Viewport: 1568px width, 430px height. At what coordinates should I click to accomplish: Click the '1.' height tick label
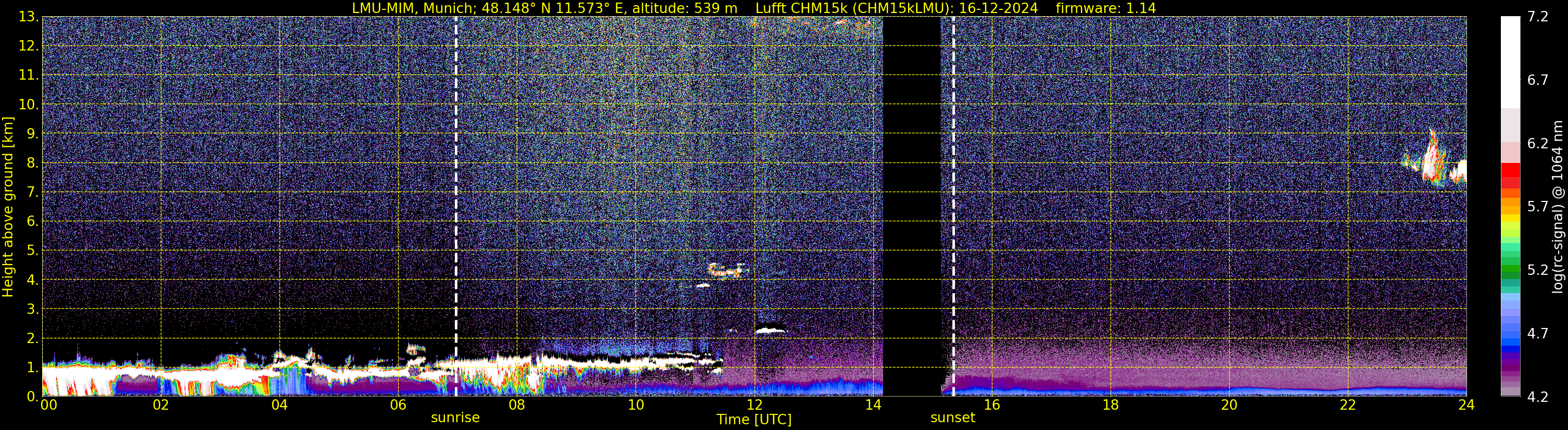coord(33,368)
